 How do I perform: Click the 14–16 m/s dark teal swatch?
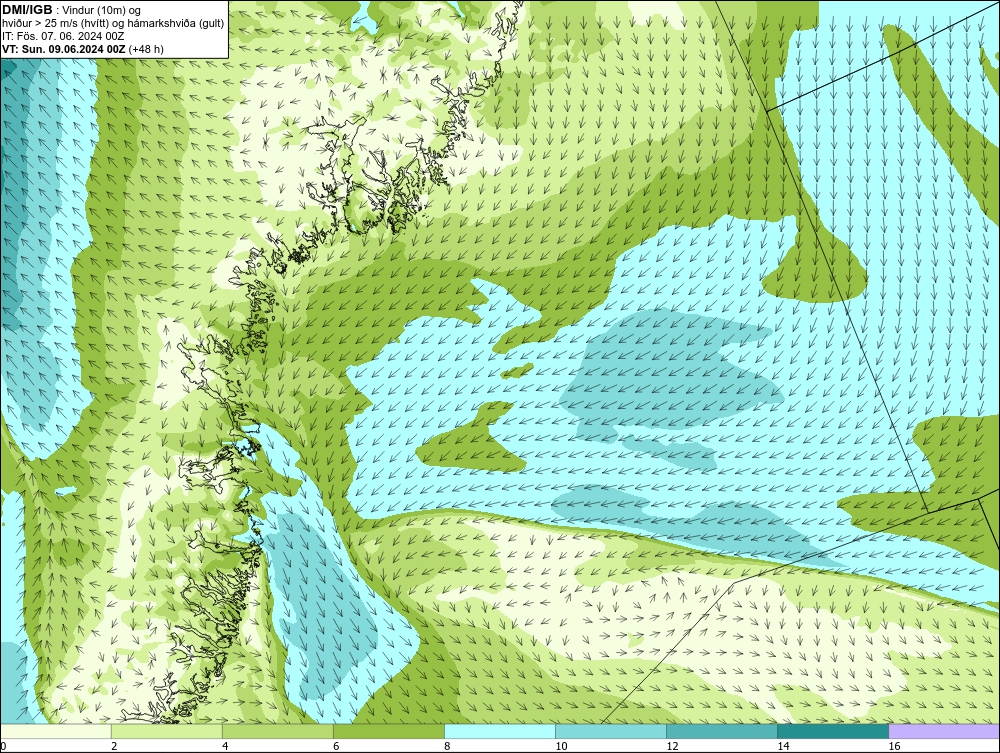click(x=832, y=731)
